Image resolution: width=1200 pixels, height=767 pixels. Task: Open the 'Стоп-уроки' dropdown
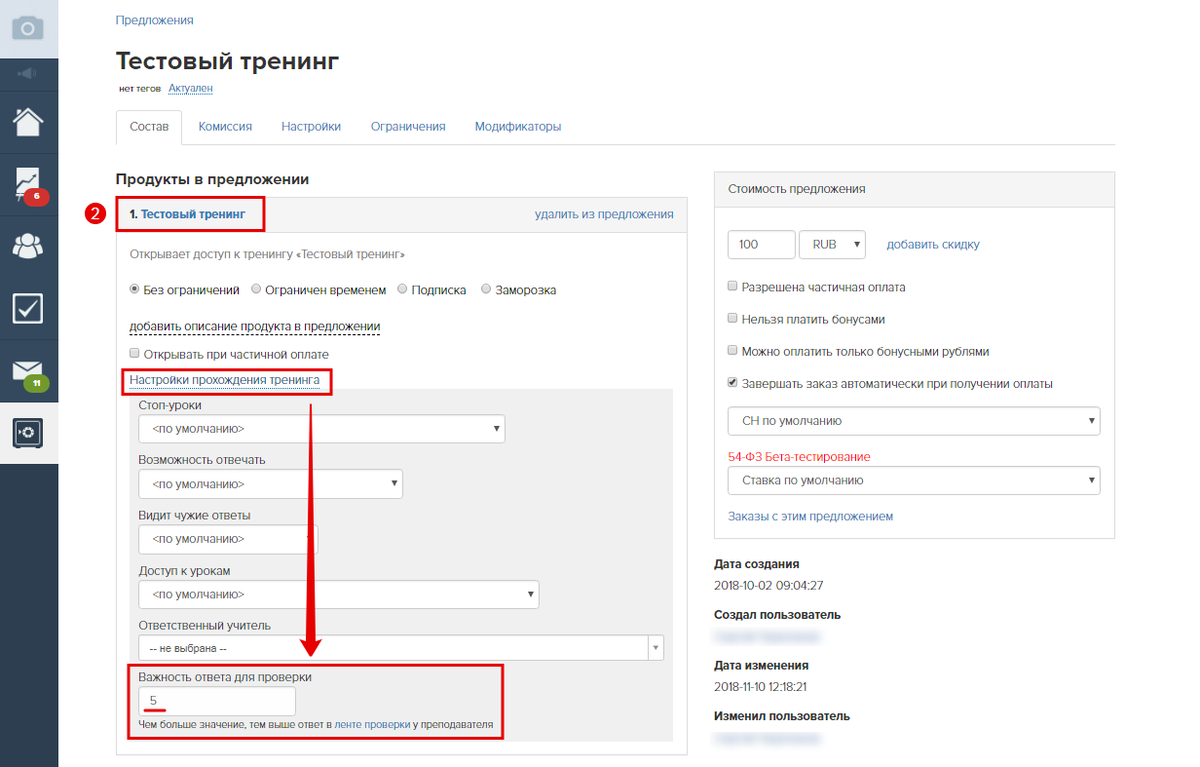coord(322,429)
